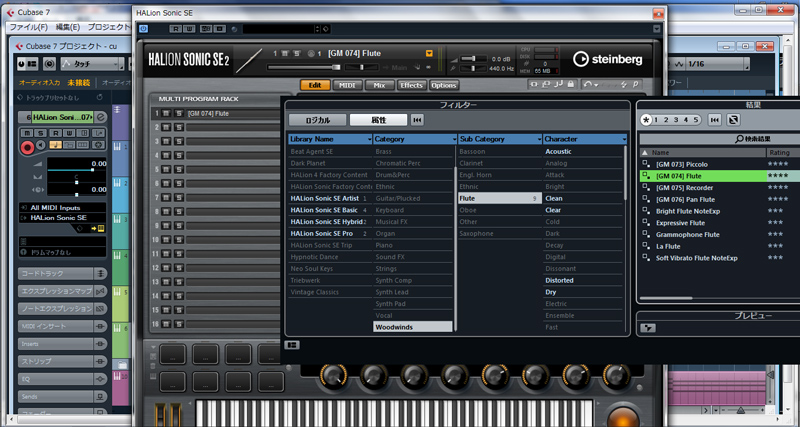Click the lock icon in HALion toolbar
The width and height of the screenshot is (800, 427).
(570, 84)
